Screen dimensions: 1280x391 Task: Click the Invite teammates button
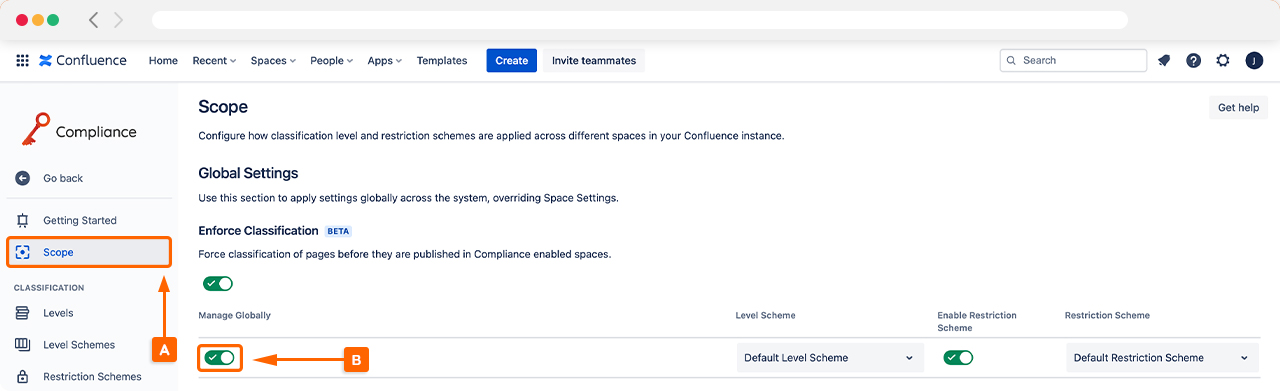click(594, 60)
